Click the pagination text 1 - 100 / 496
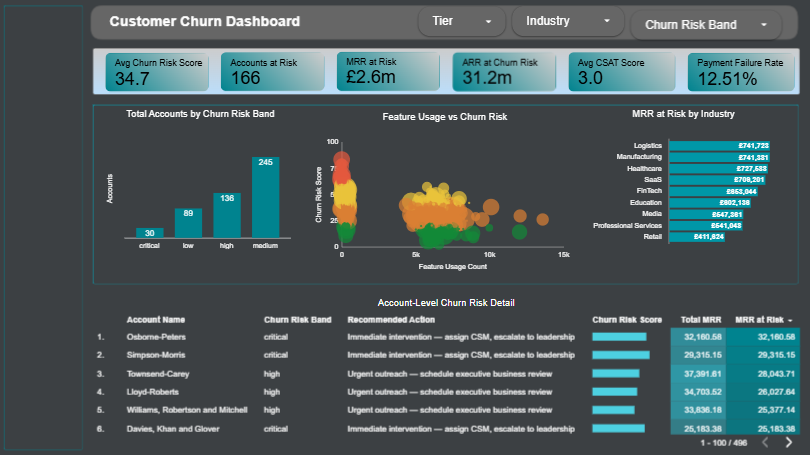810x455 pixels. (724, 443)
